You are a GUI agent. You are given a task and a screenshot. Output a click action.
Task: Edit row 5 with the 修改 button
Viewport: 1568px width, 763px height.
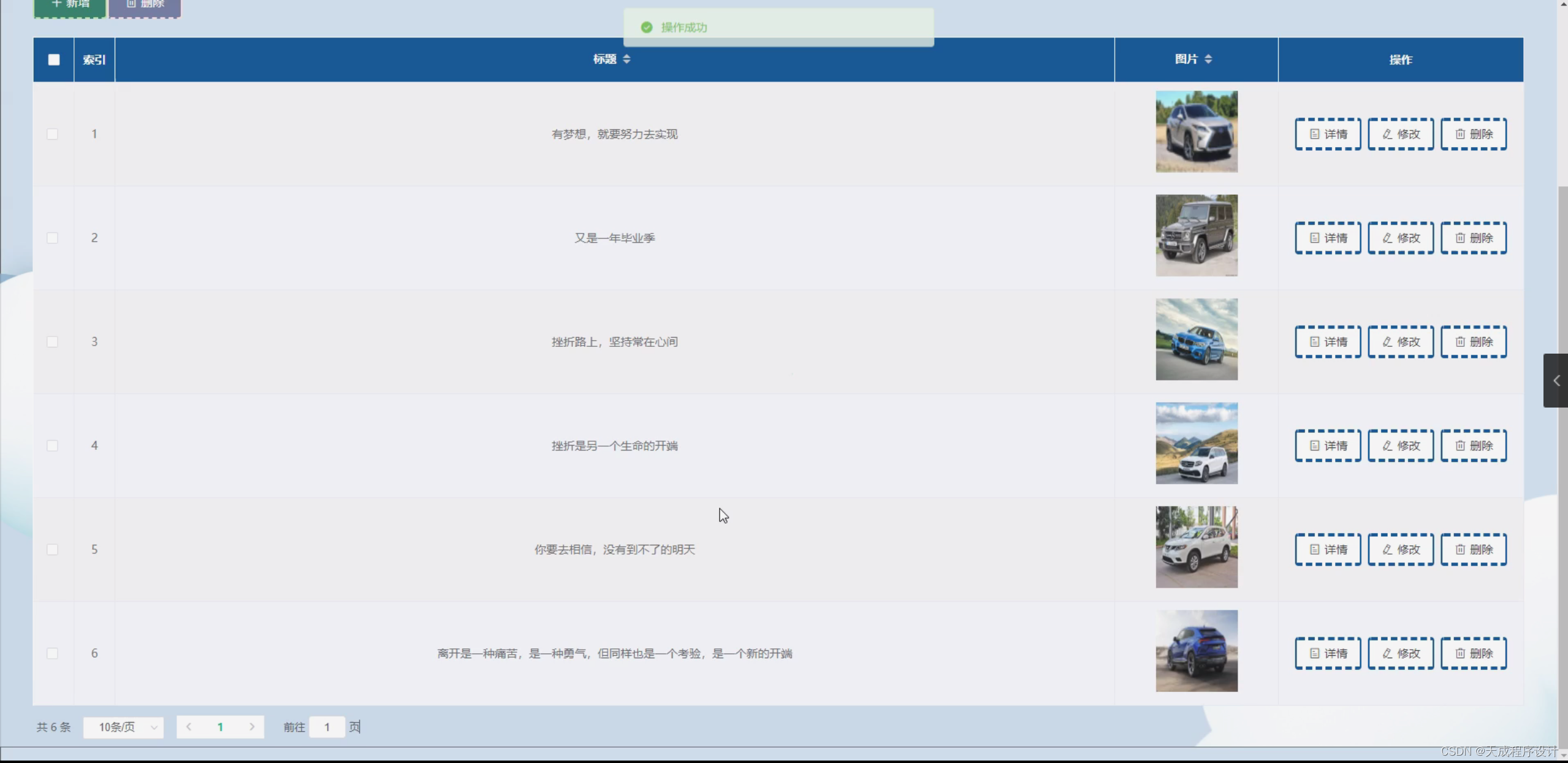1401,550
